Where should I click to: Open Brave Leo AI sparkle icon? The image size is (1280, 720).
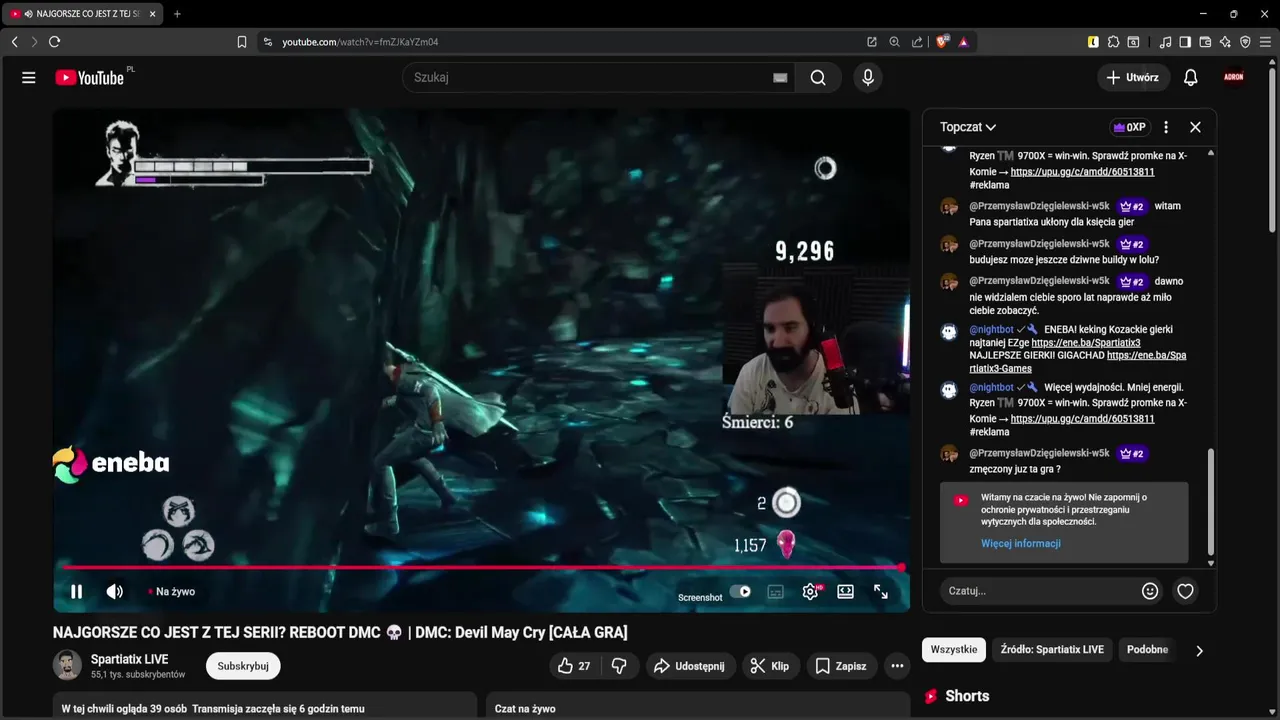click(x=1225, y=42)
